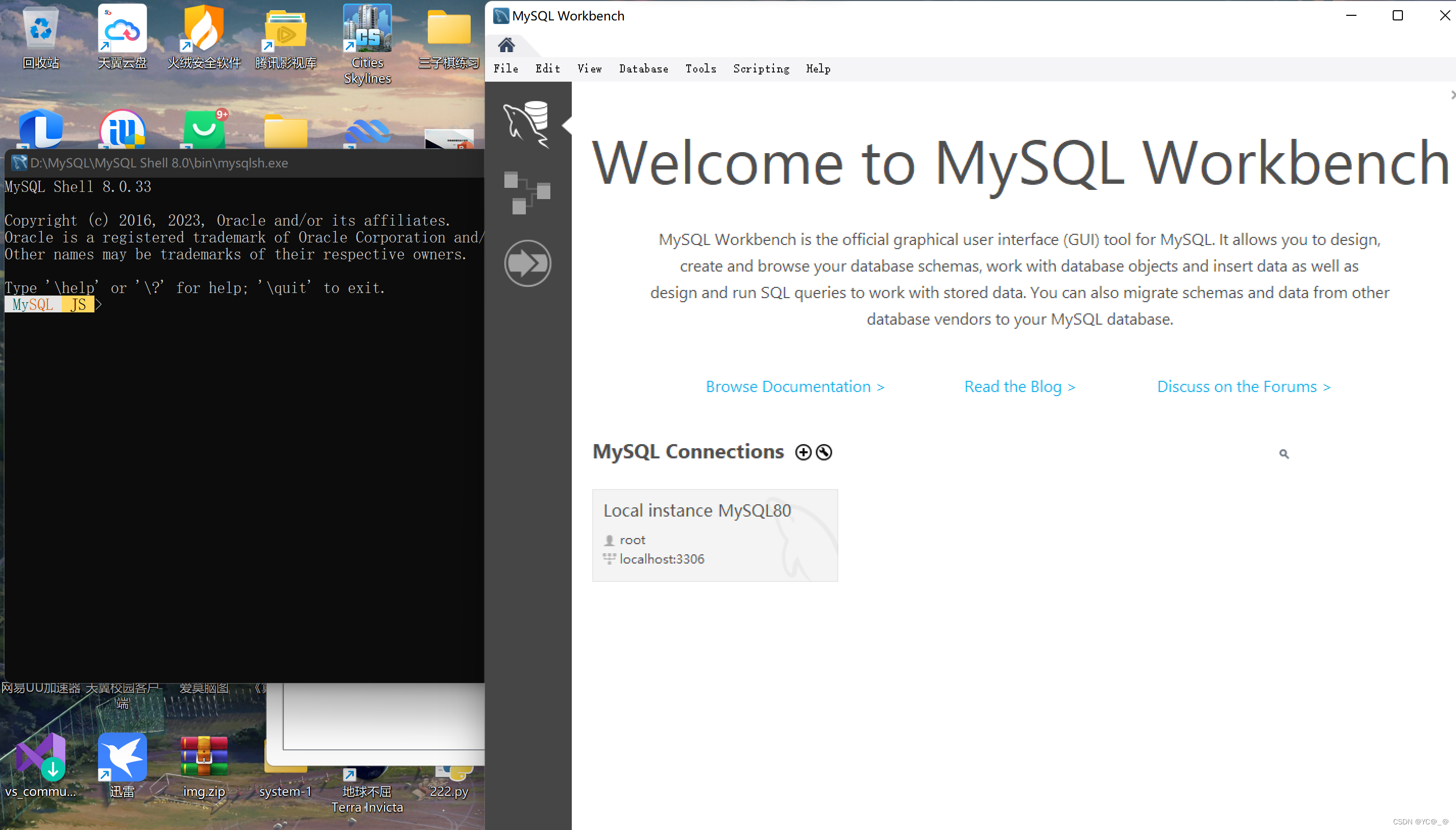
Task: Select the Cities Skylines desktop icon
Action: point(367,44)
